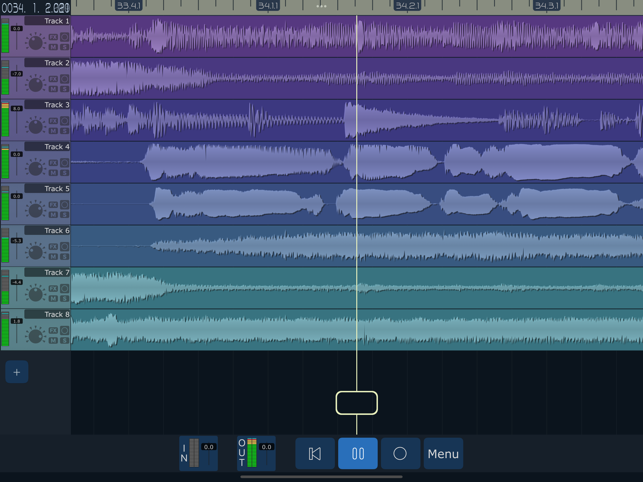Arm Track 1 for recording
The width and height of the screenshot is (643, 482).
[64, 37]
